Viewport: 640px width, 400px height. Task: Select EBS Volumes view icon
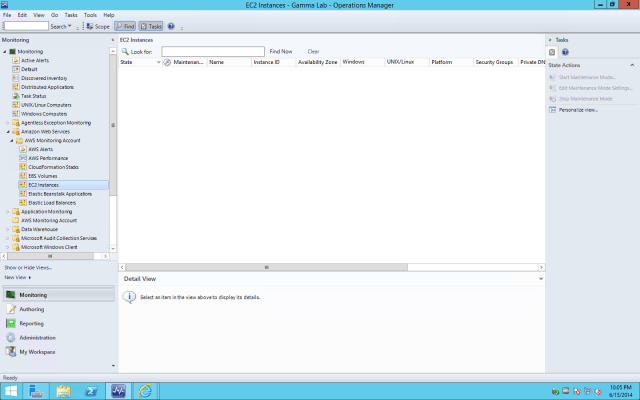[x=23, y=176]
